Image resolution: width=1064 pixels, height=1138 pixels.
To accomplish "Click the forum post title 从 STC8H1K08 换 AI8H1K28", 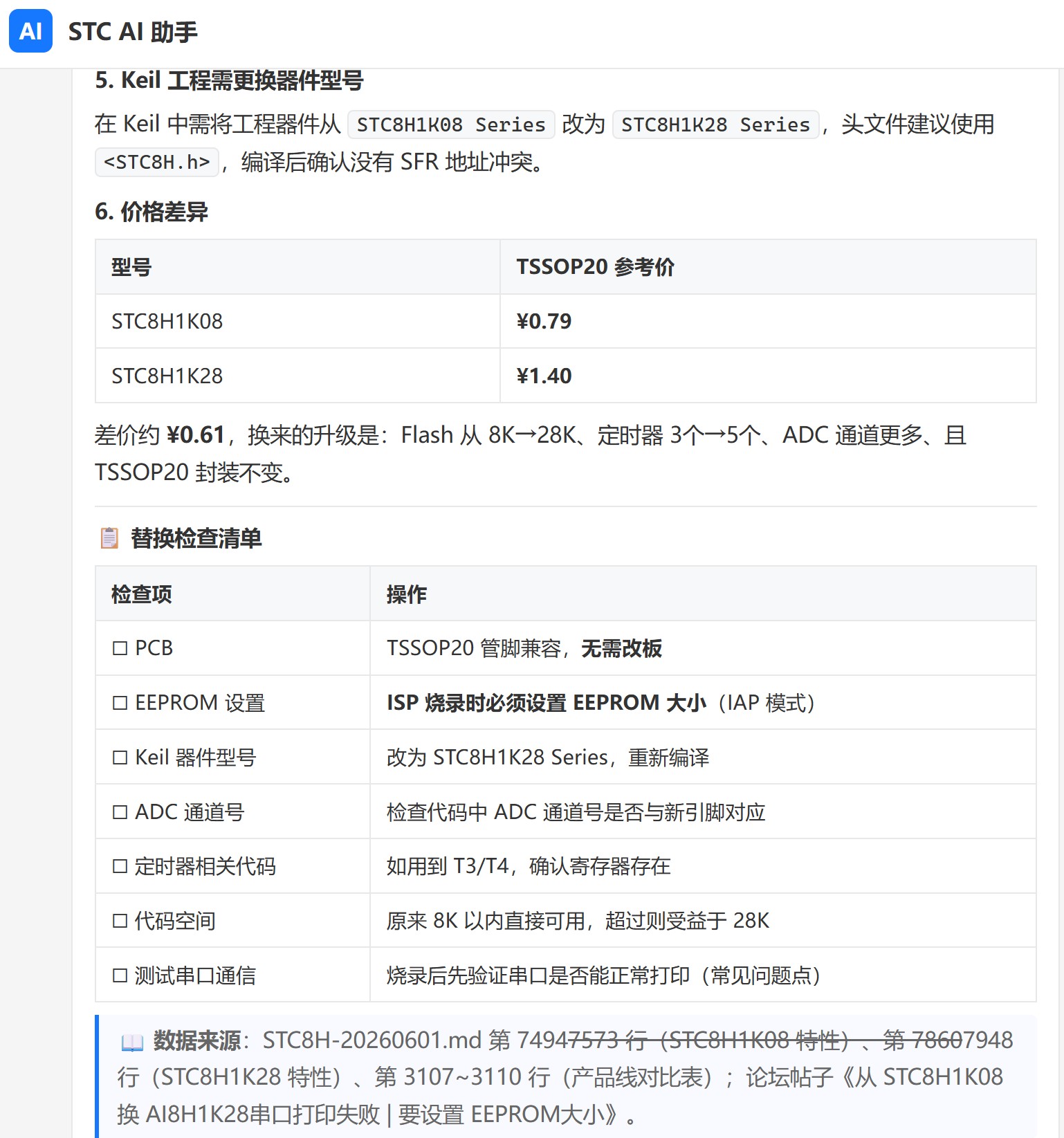I will [x=560, y=1096].
